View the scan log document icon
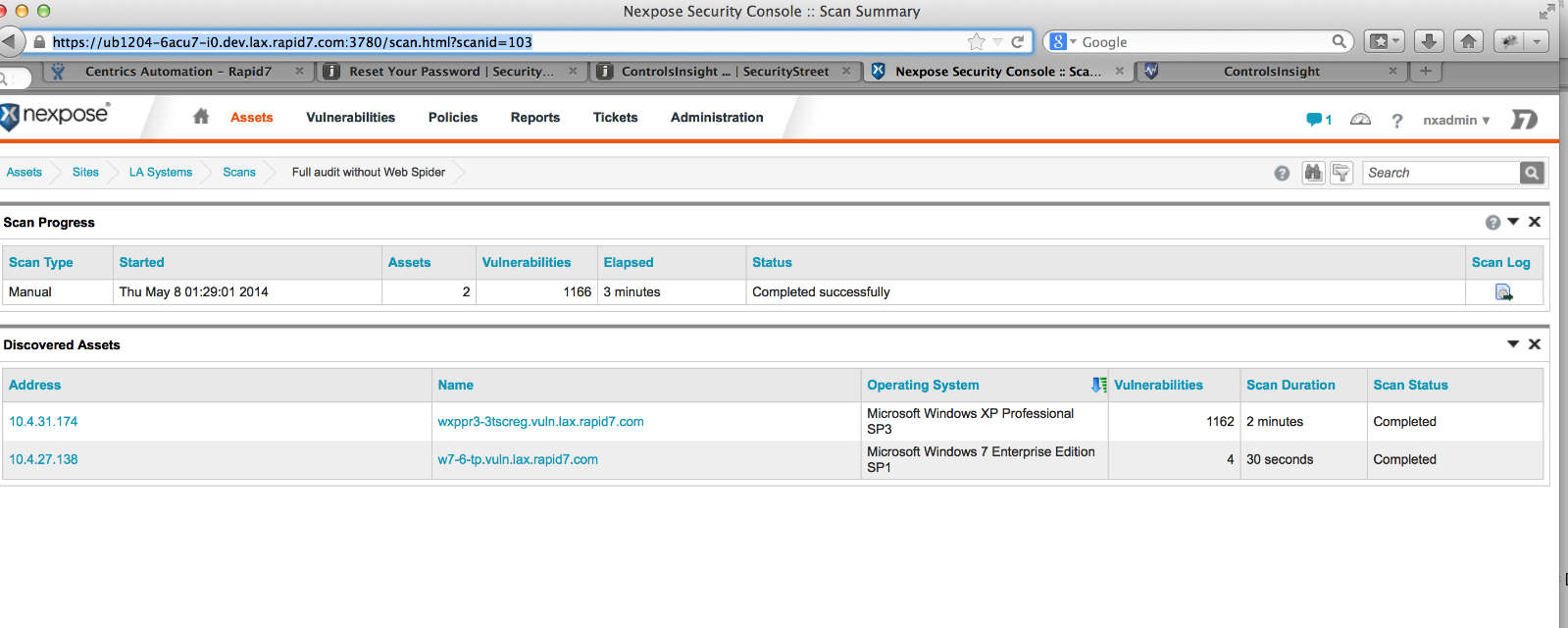 click(1503, 292)
